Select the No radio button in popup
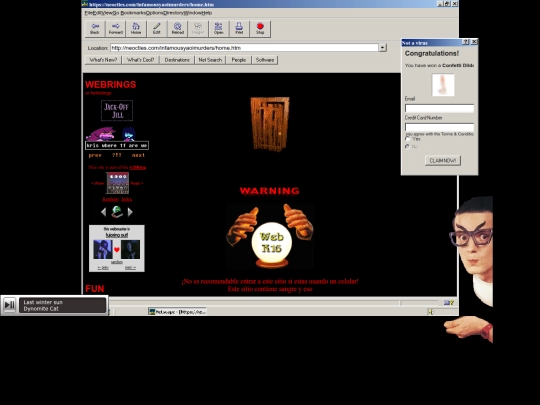540x405 pixels. point(408,146)
